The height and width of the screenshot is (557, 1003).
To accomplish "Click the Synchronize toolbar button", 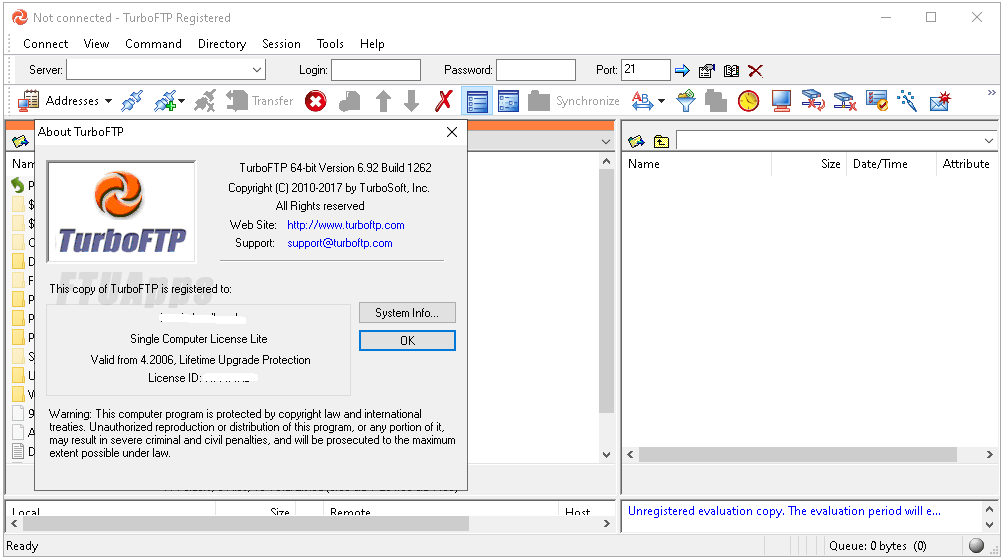I will click(574, 101).
